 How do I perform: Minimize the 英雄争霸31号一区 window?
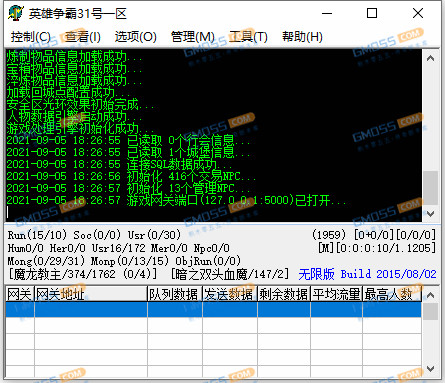(x=327, y=13)
